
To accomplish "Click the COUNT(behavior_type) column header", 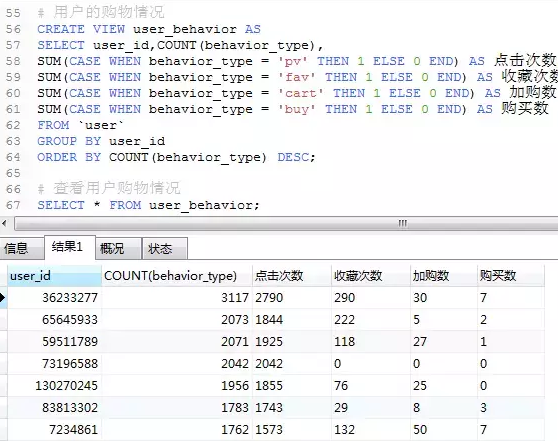I will click(x=177, y=275).
